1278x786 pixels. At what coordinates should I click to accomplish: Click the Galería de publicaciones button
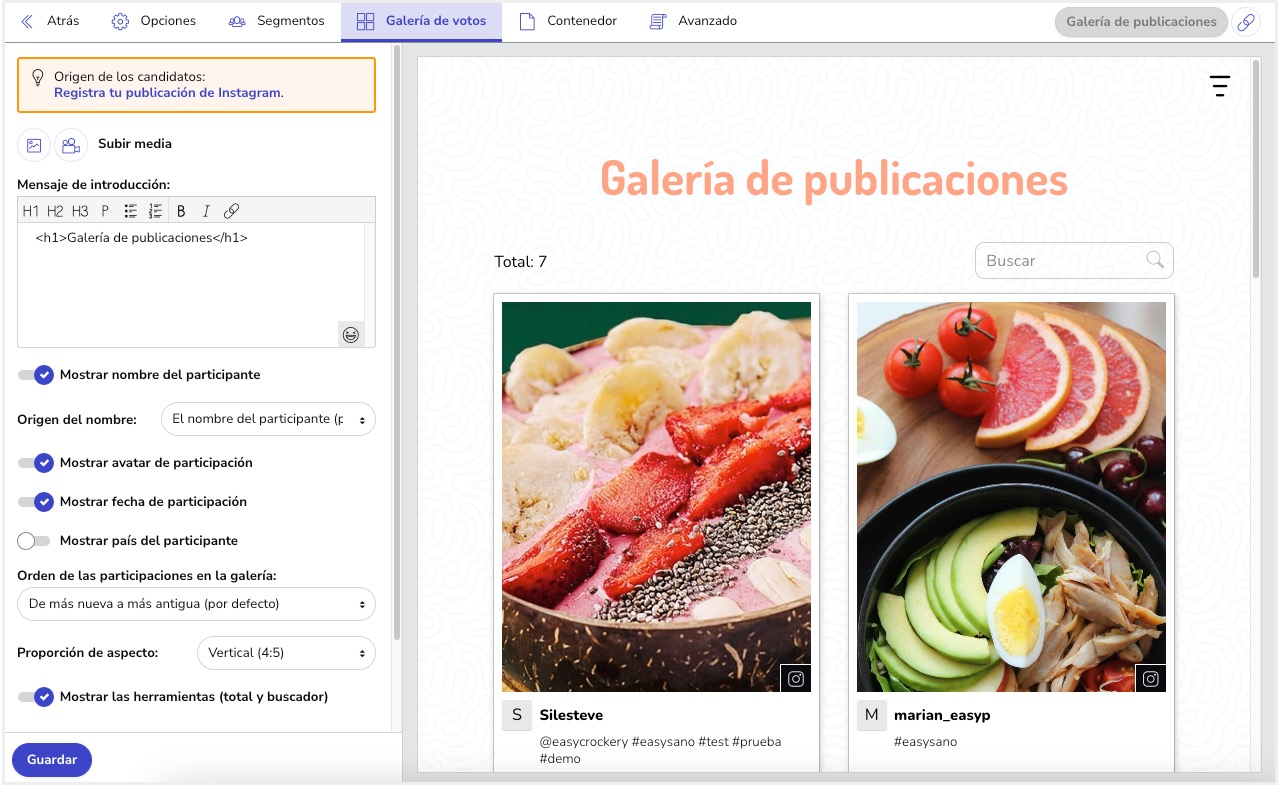pos(1141,21)
